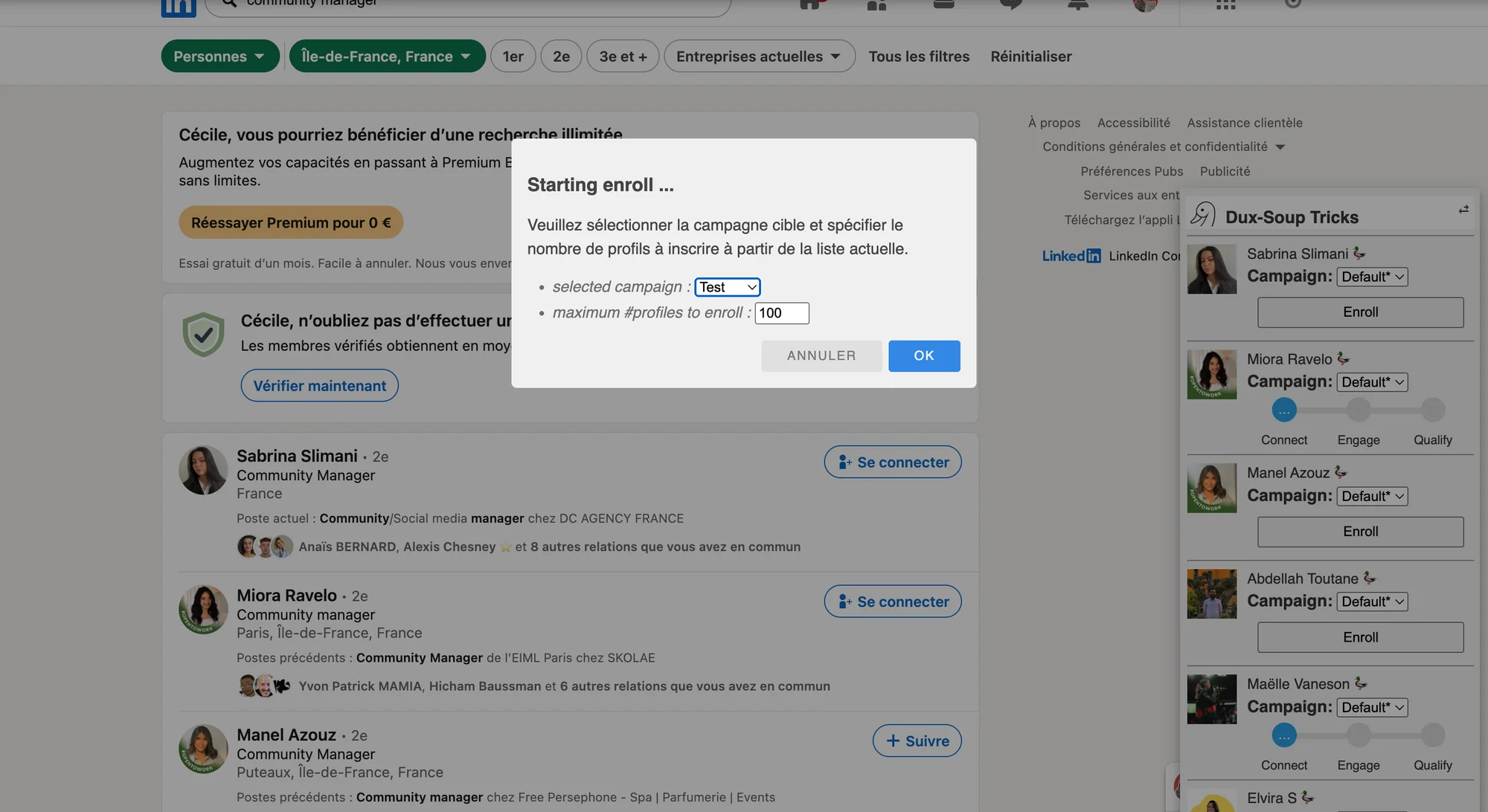Image resolution: width=1488 pixels, height=812 pixels.
Task: Cancel the enroll dialog with ANNULER
Action: click(821, 356)
